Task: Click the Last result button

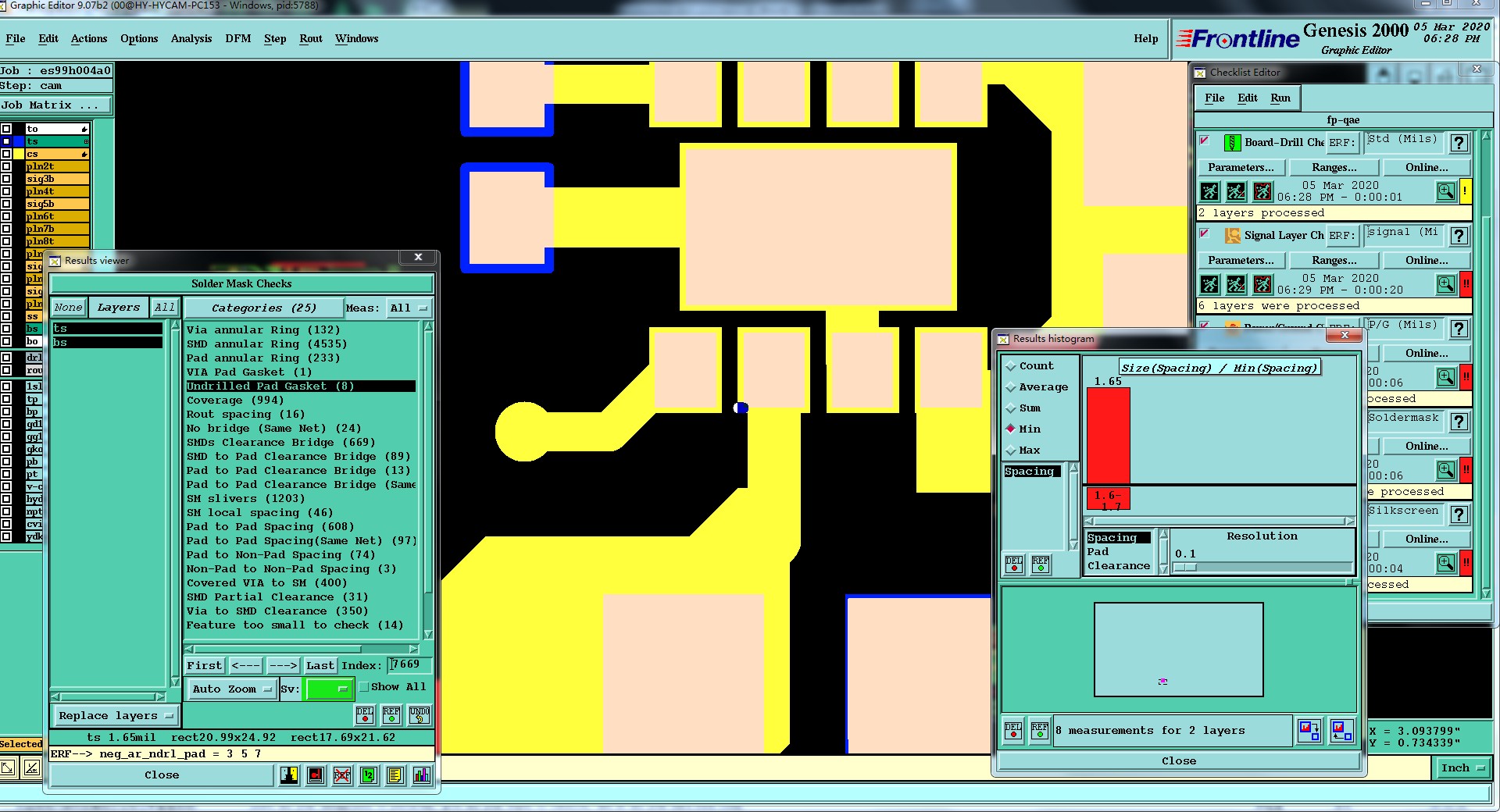Action: click(x=320, y=665)
